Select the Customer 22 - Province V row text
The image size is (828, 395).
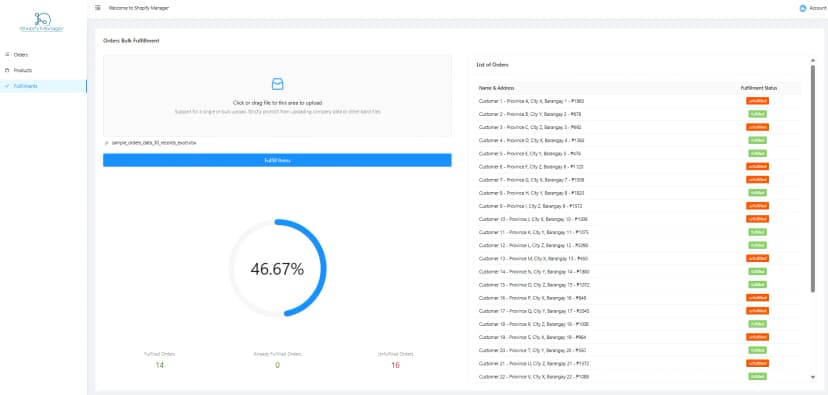coord(533,377)
